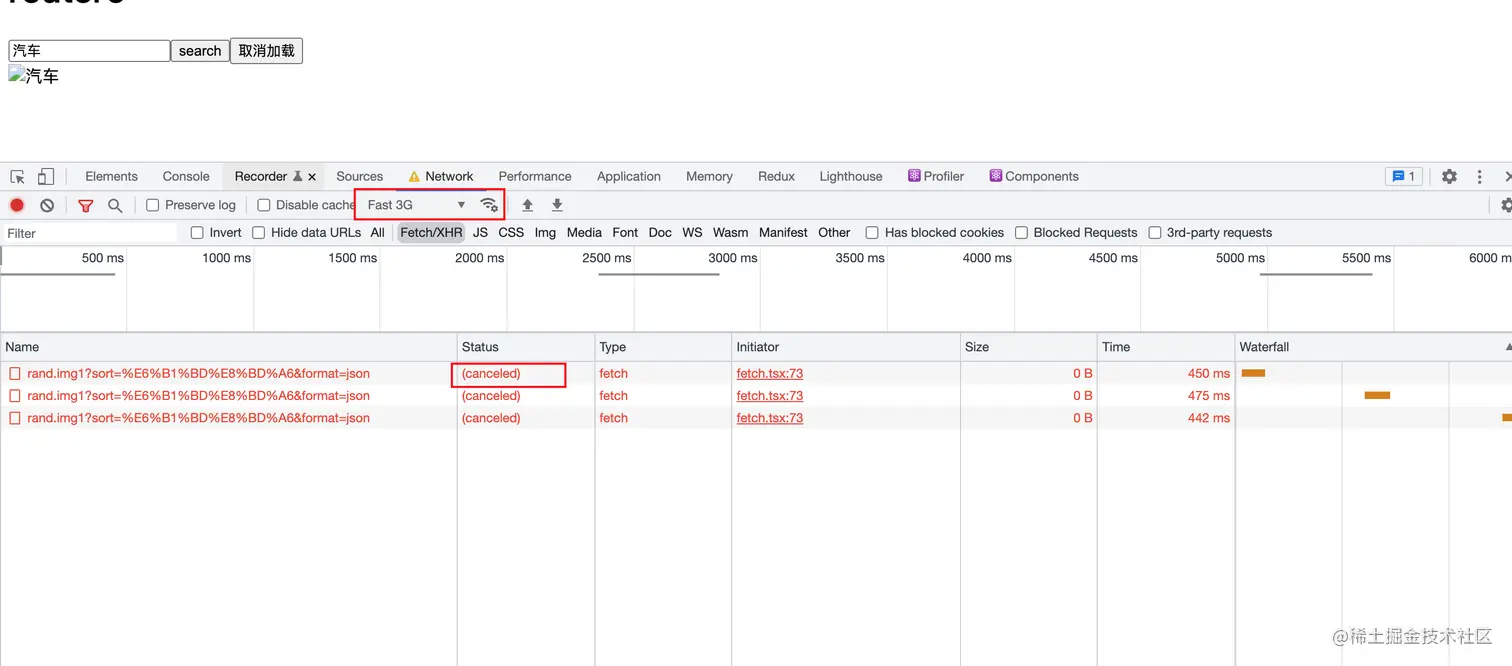Toggle the device toolbar icon
1512x666 pixels.
tap(46, 177)
